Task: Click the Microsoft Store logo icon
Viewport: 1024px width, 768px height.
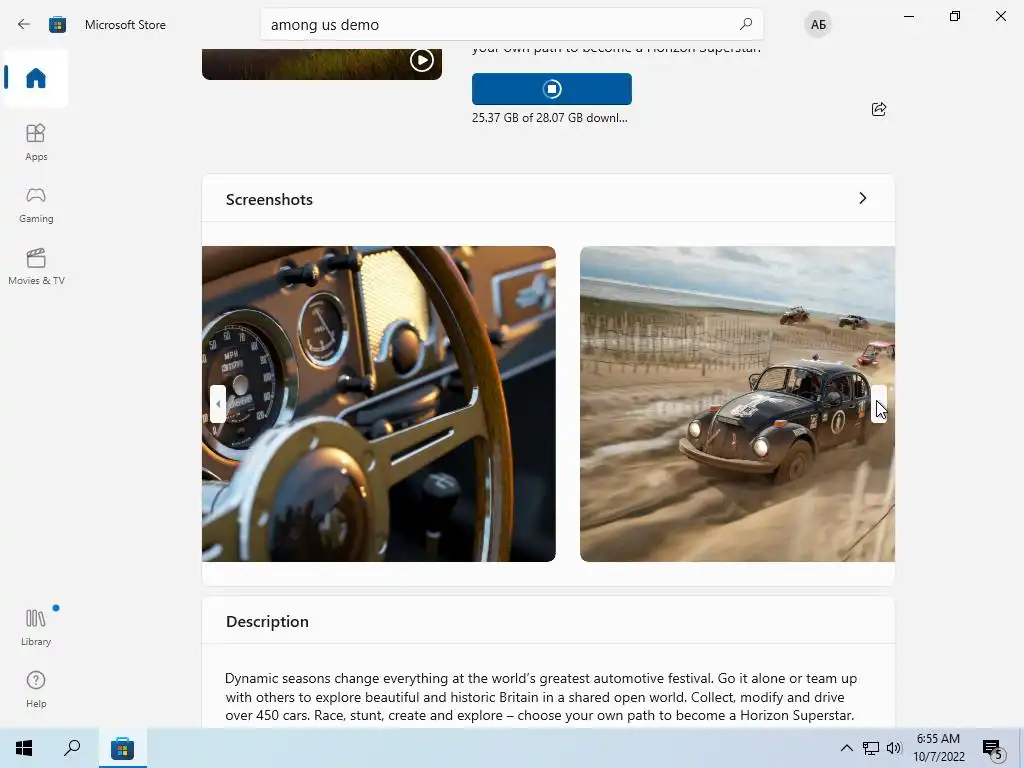Action: [x=57, y=24]
